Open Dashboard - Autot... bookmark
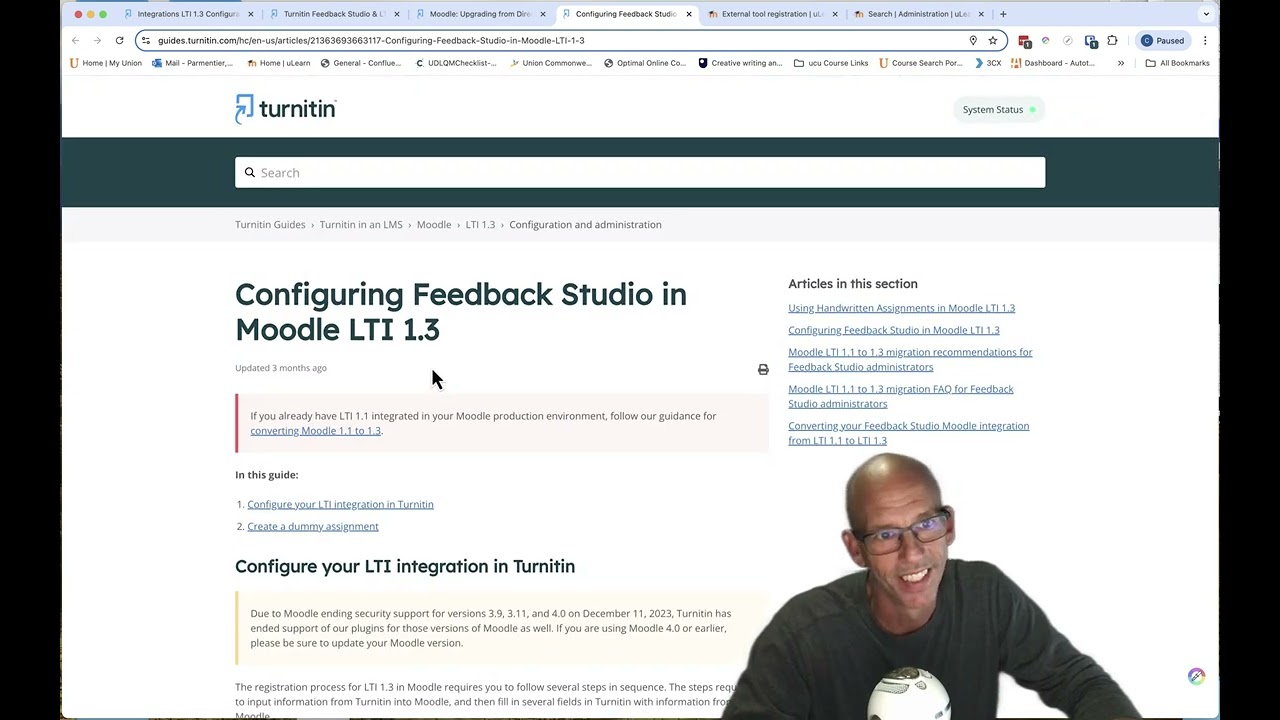1280x720 pixels. click(1053, 63)
